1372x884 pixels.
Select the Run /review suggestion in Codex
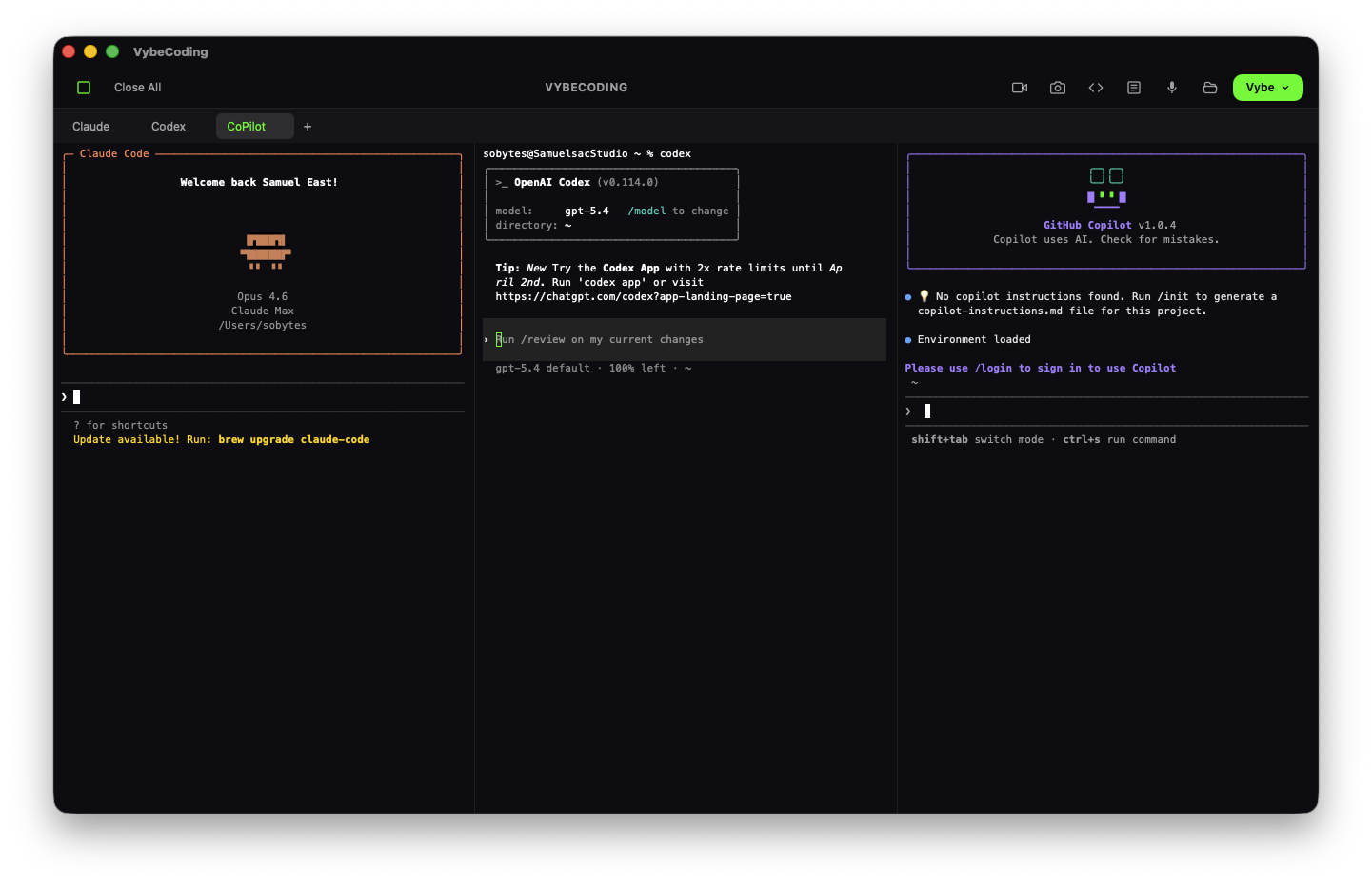click(x=600, y=339)
